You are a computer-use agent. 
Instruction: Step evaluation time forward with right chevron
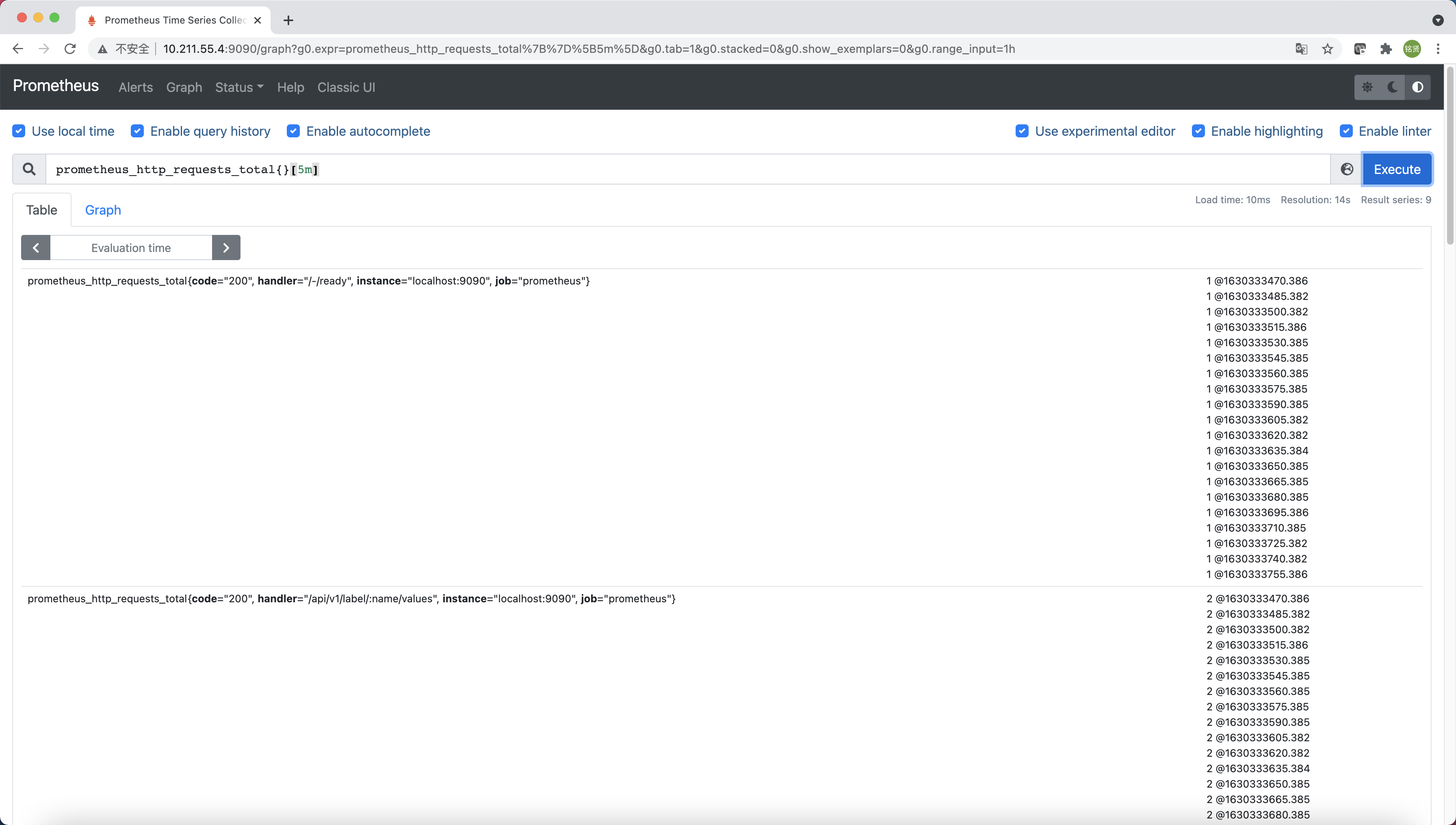point(226,247)
